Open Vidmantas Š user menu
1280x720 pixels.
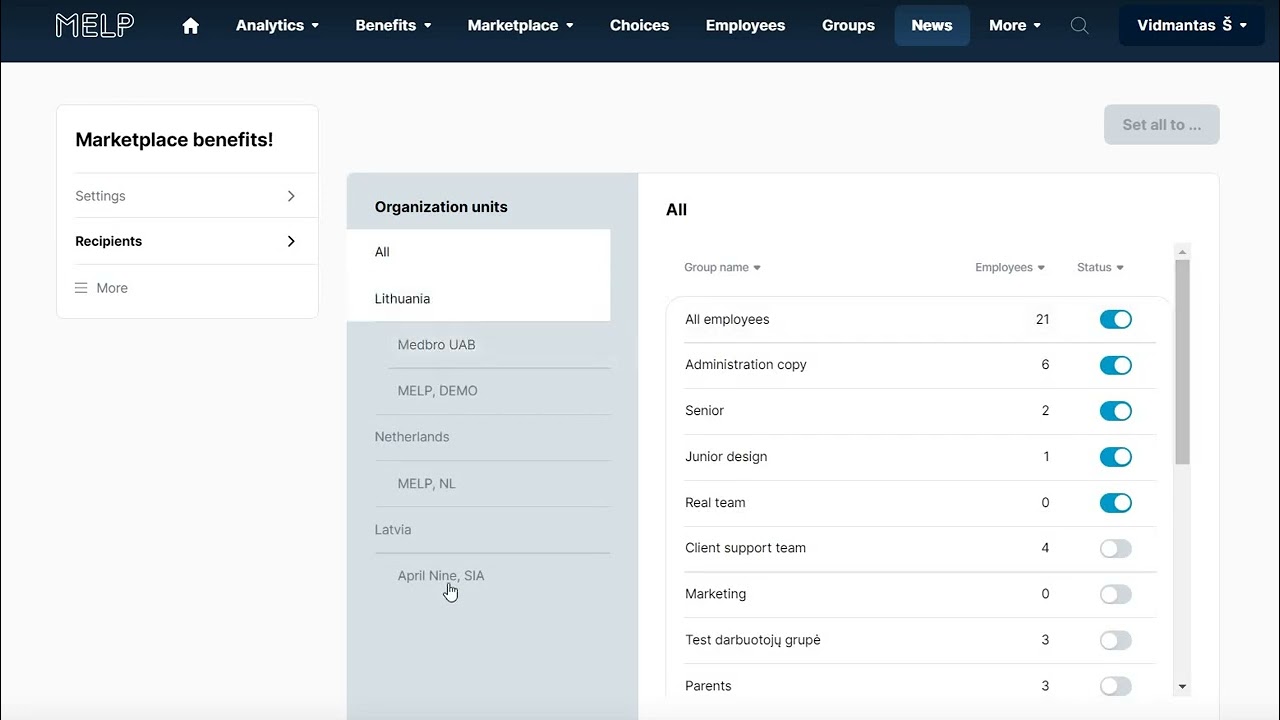click(1191, 26)
